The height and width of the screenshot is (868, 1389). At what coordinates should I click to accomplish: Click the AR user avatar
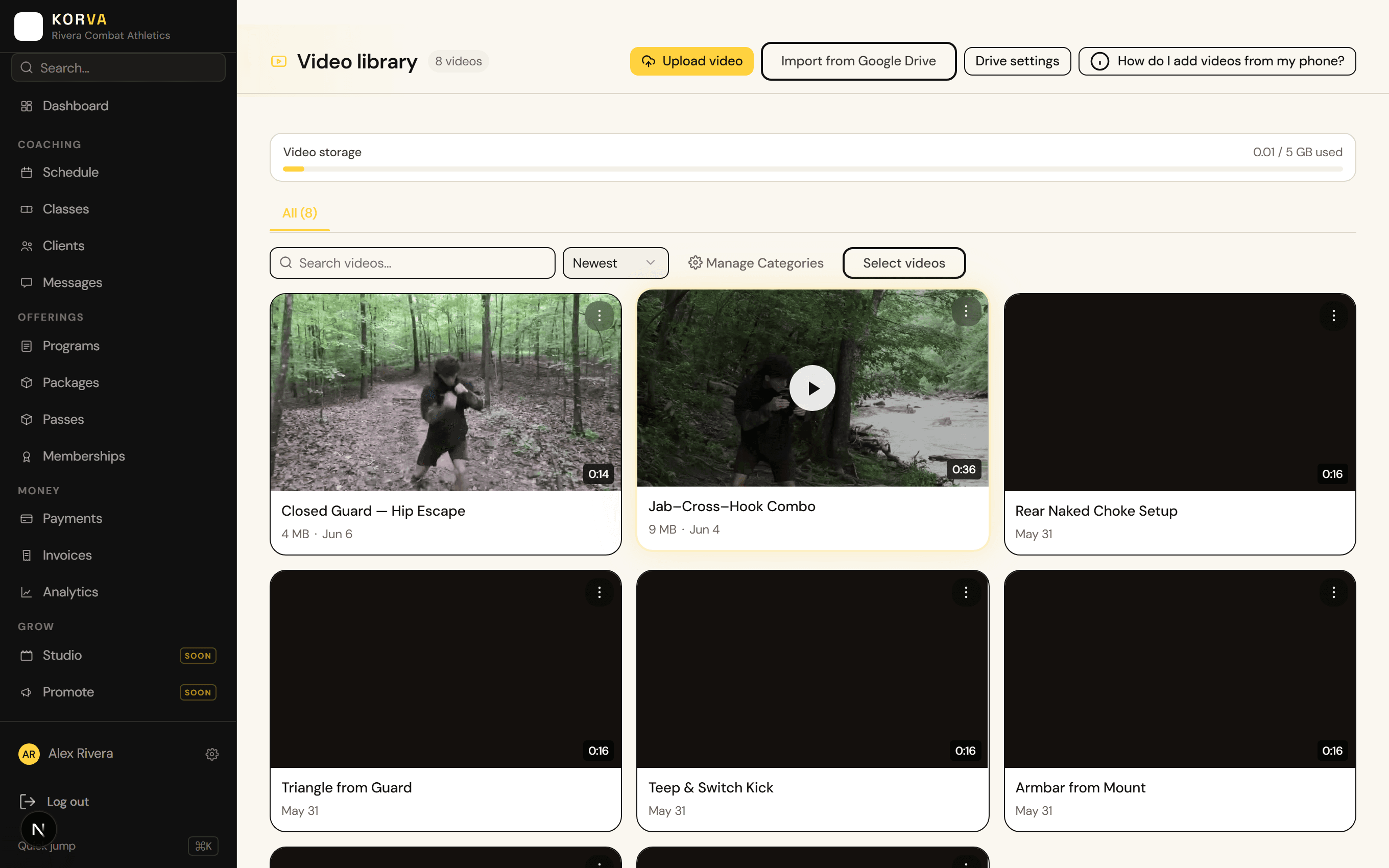coord(29,754)
